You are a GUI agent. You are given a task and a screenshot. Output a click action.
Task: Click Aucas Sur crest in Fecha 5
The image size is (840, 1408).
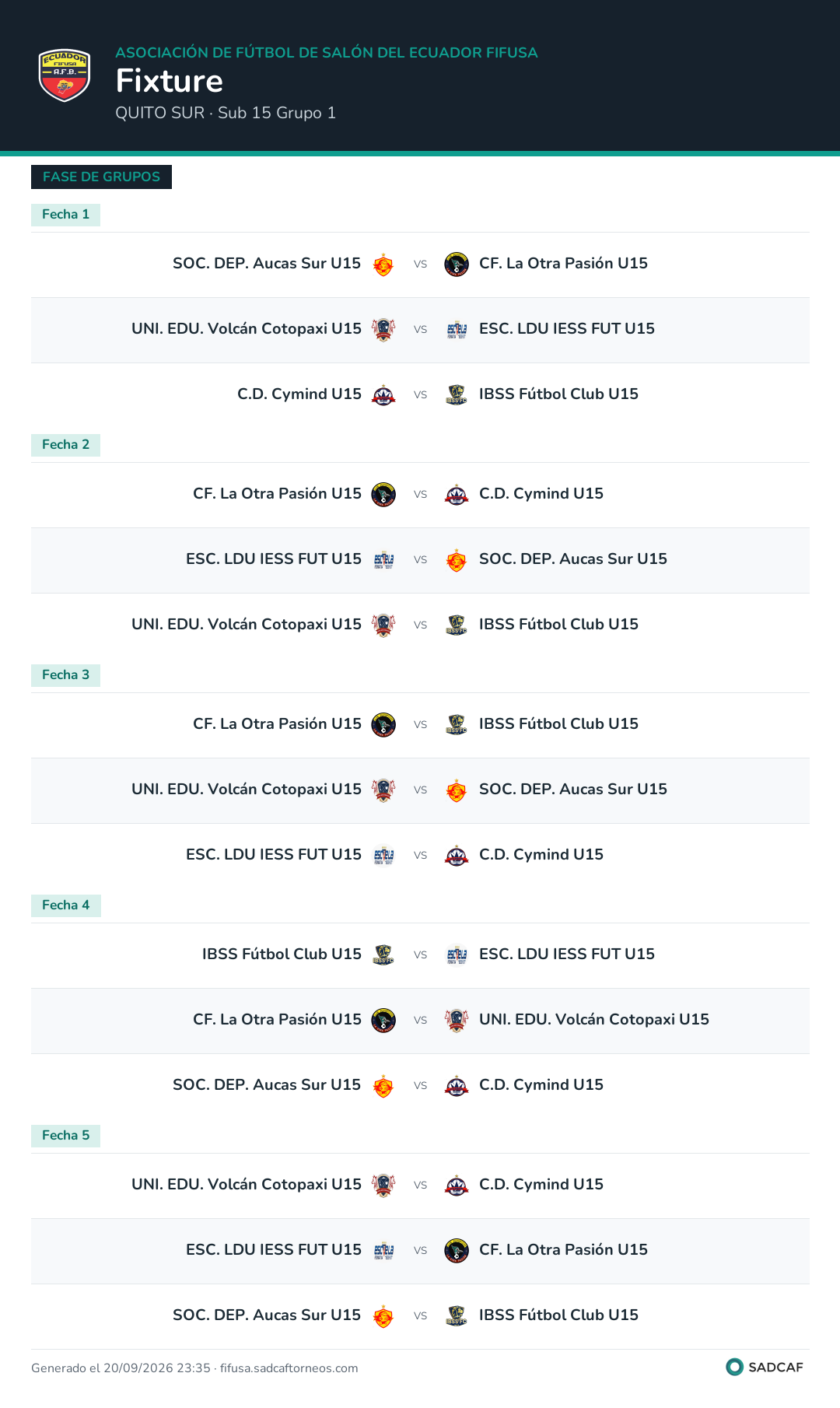[x=383, y=1316]
